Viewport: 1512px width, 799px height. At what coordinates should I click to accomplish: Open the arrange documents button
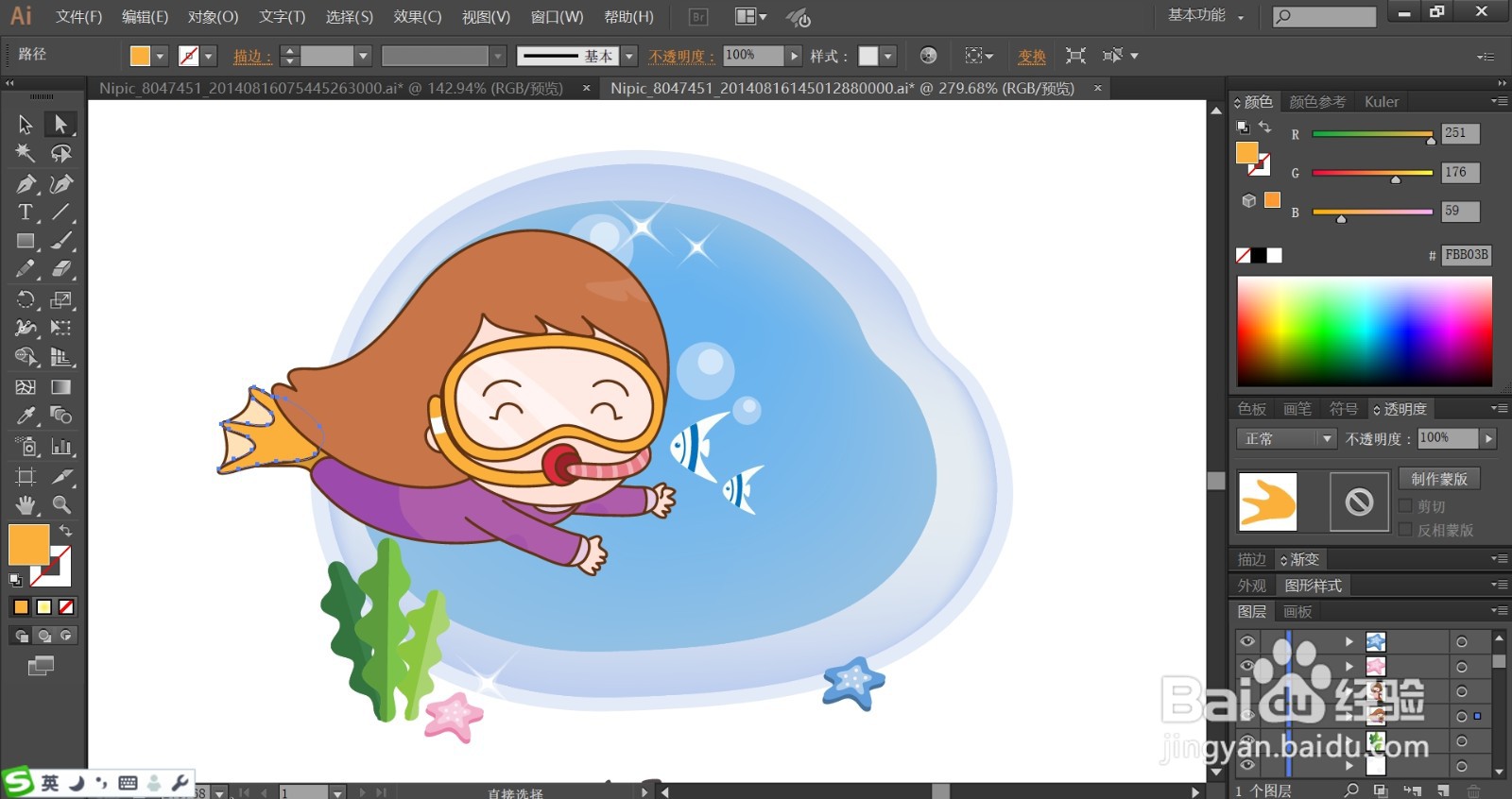(750, 17)
